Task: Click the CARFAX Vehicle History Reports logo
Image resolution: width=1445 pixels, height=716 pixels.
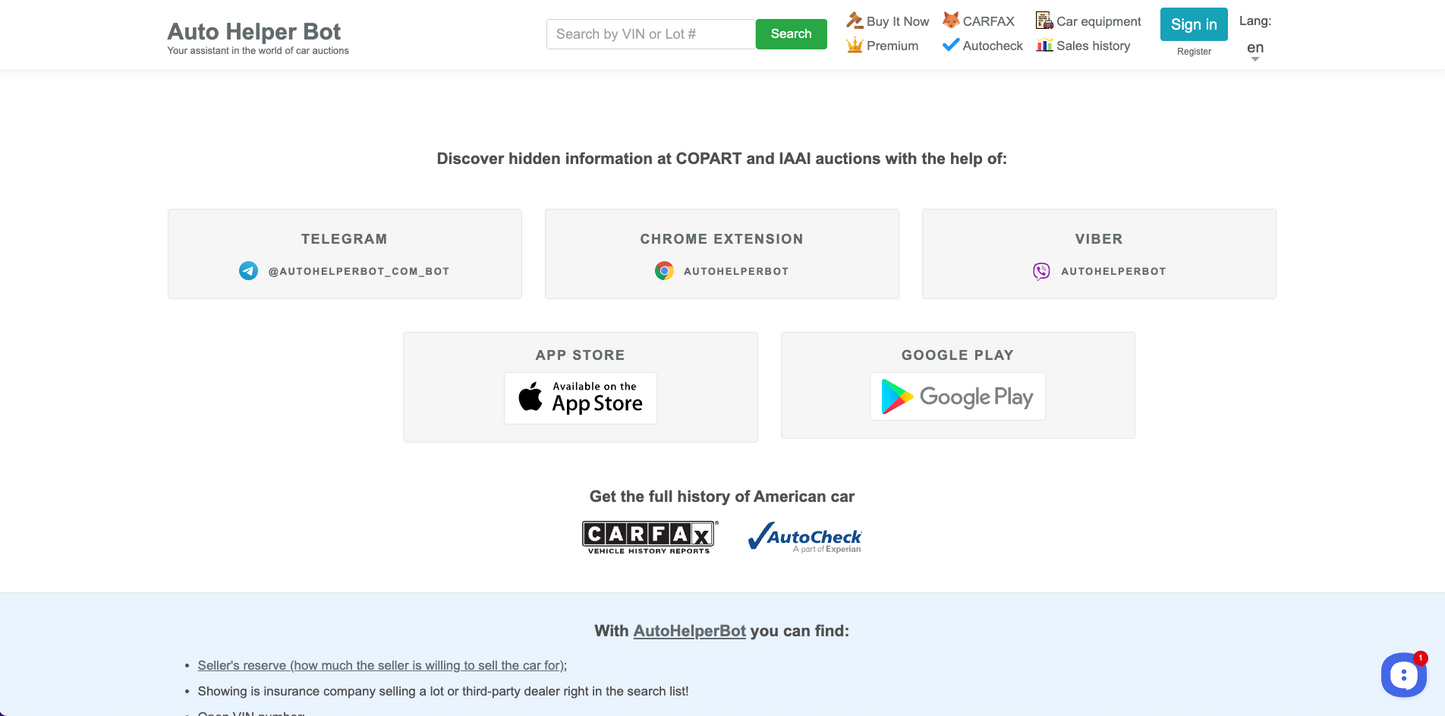Action: point(648,536)
